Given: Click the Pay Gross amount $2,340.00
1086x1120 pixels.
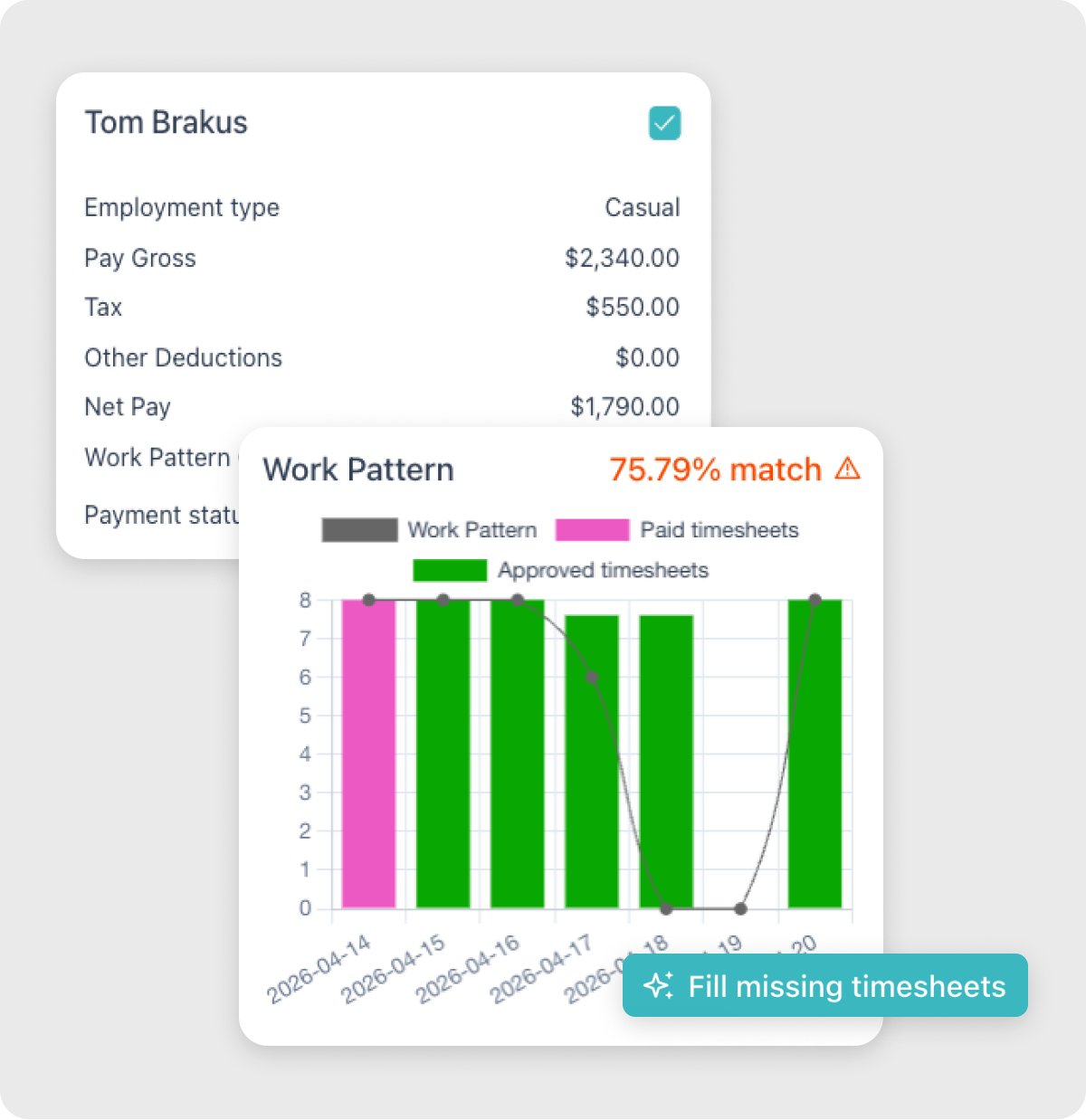Looking at the screenshot, I should 622,258.
